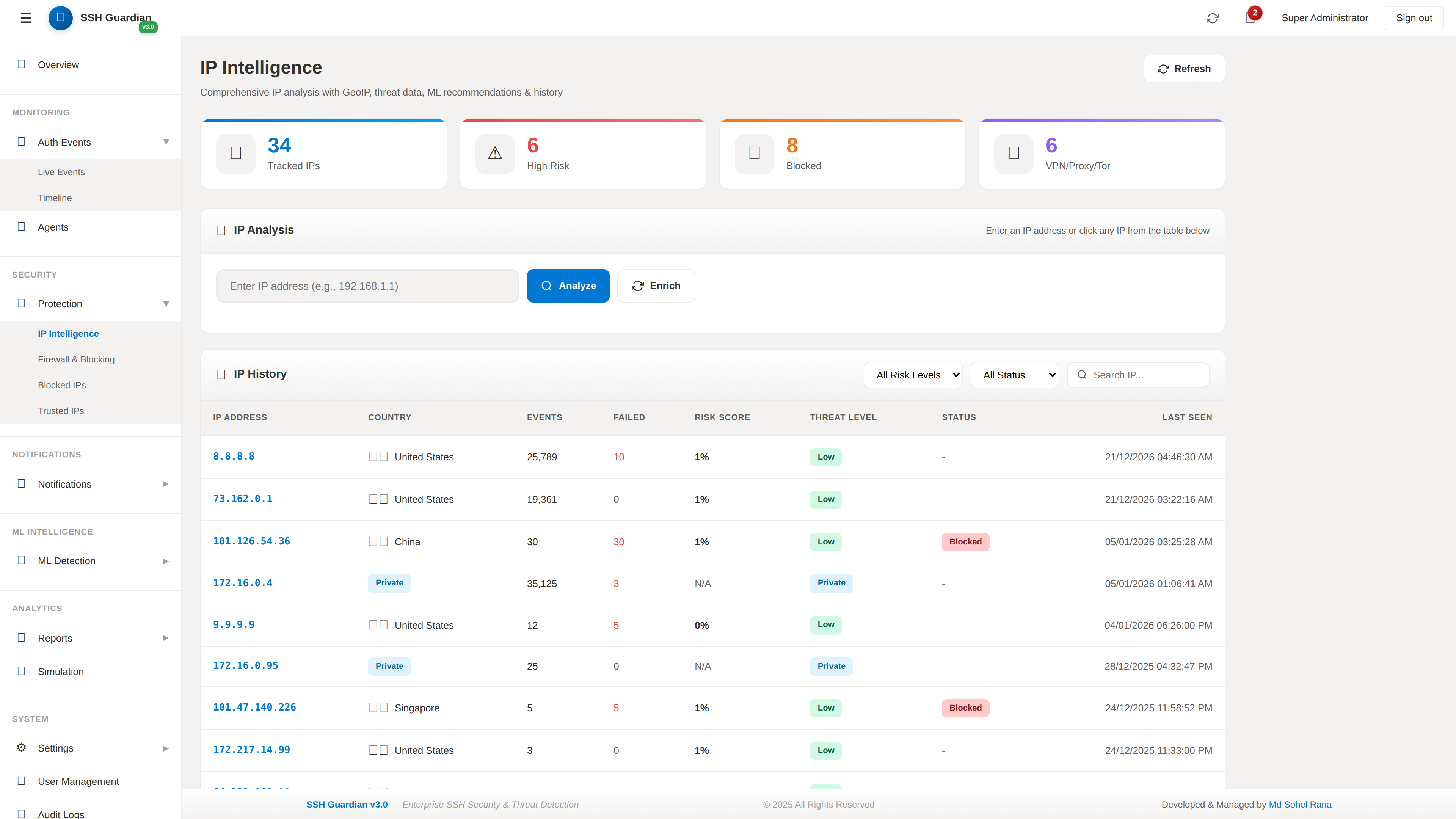
Task: Open the hamburger navigation menu
Action: coord(25,17)
